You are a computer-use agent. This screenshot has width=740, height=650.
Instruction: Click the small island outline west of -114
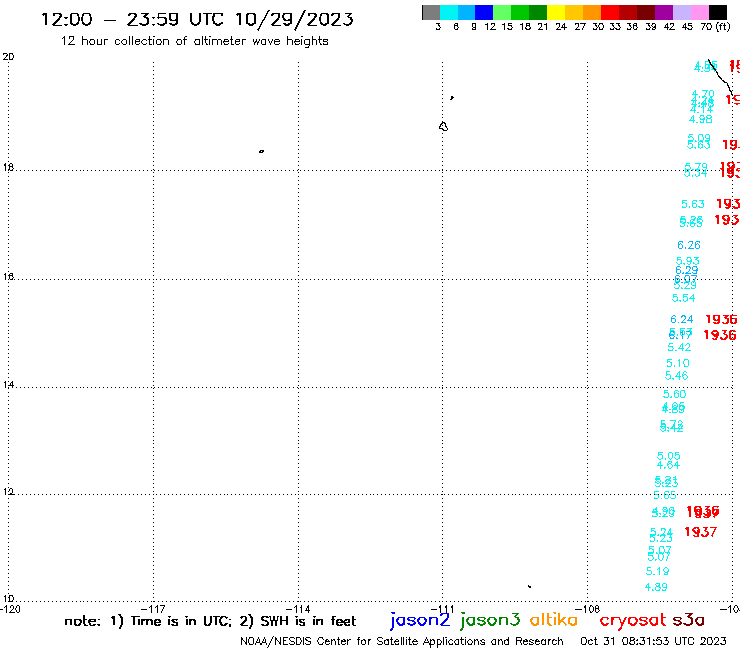[261, 151]
